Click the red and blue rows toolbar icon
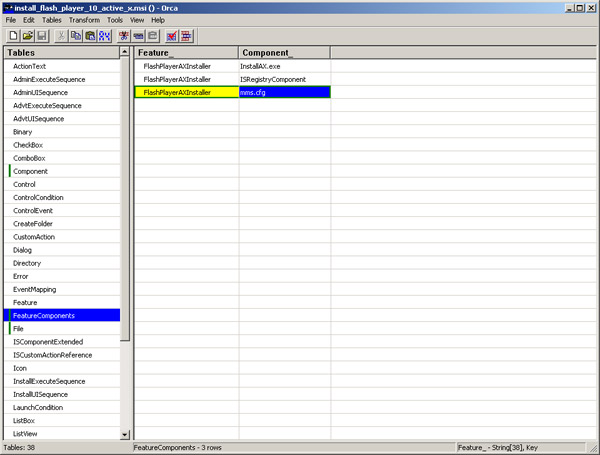 pyautogui.click(x=186, y=36)
